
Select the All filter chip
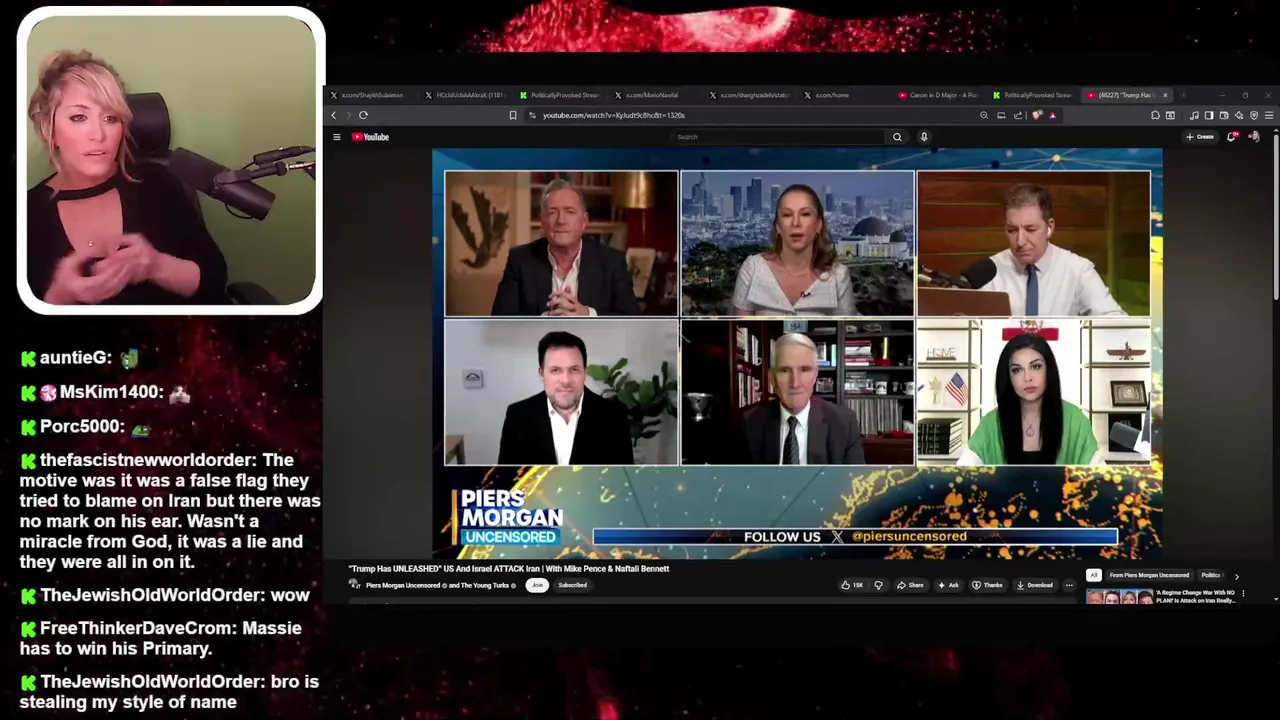click(x=1094, y=575)
